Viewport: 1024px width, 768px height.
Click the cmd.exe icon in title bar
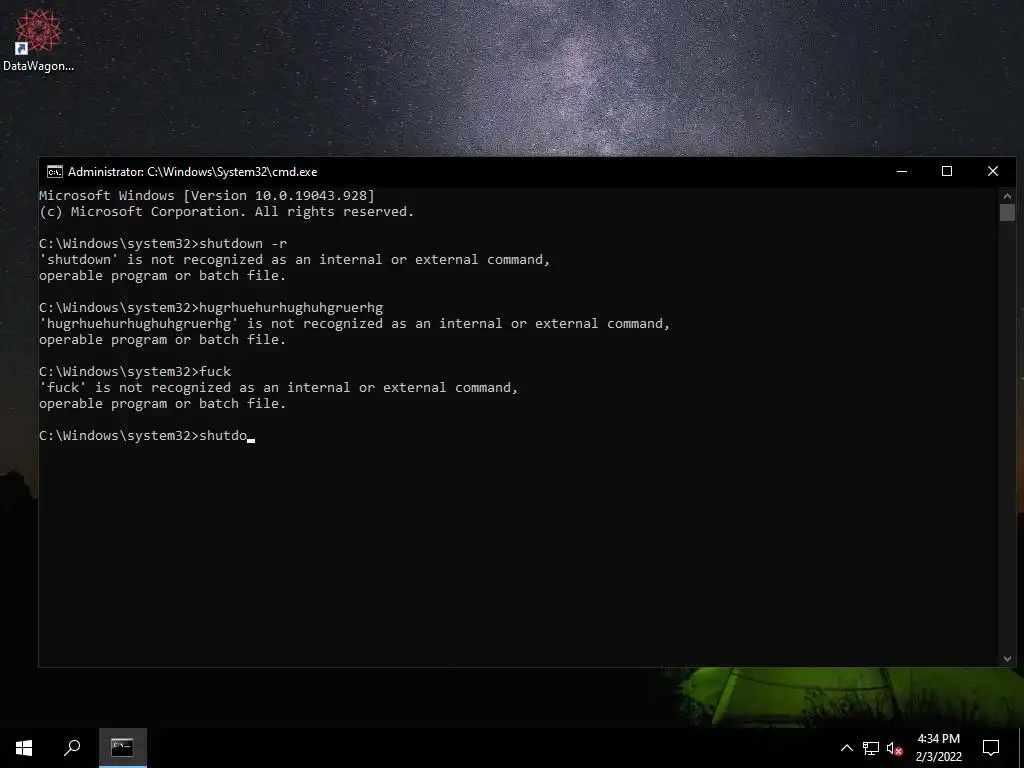(x=55, y=172)
